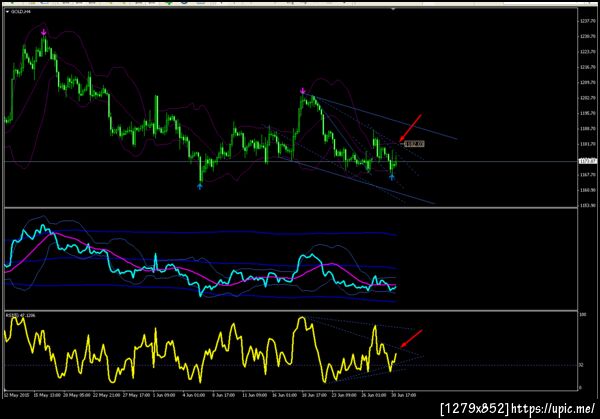Select the blue buy arrow at the early-June low
This screenshot has width=600, height=419.
[199, 186]
